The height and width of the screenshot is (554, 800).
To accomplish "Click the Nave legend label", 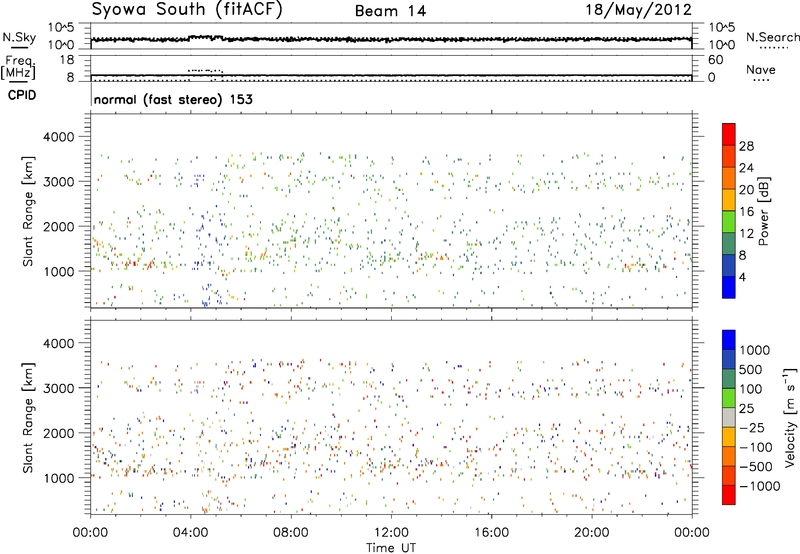I will coord(760,69).
